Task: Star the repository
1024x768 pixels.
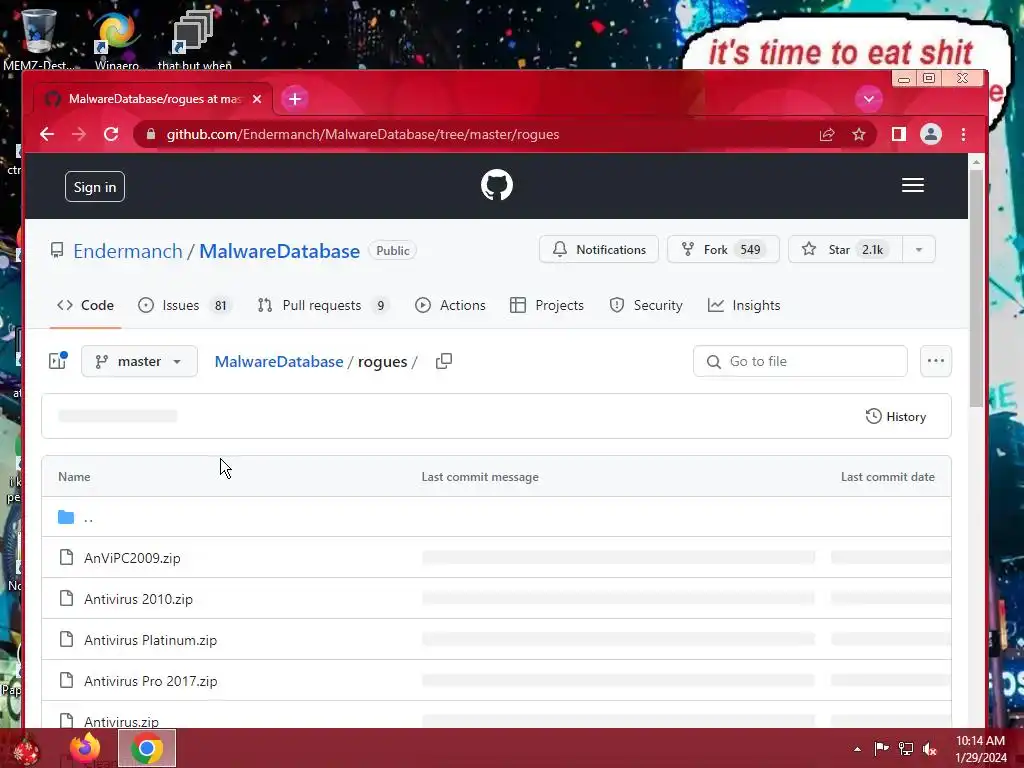Action: tap(845, 249)
